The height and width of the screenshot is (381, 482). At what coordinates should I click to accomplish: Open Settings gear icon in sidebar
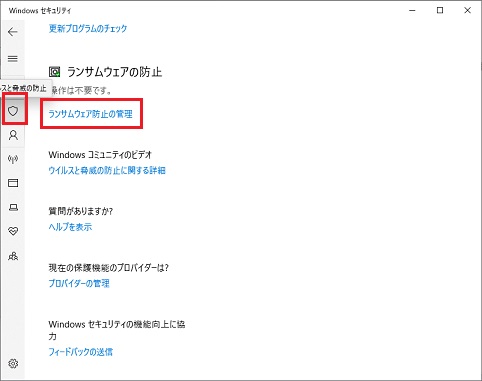(13, 363)
